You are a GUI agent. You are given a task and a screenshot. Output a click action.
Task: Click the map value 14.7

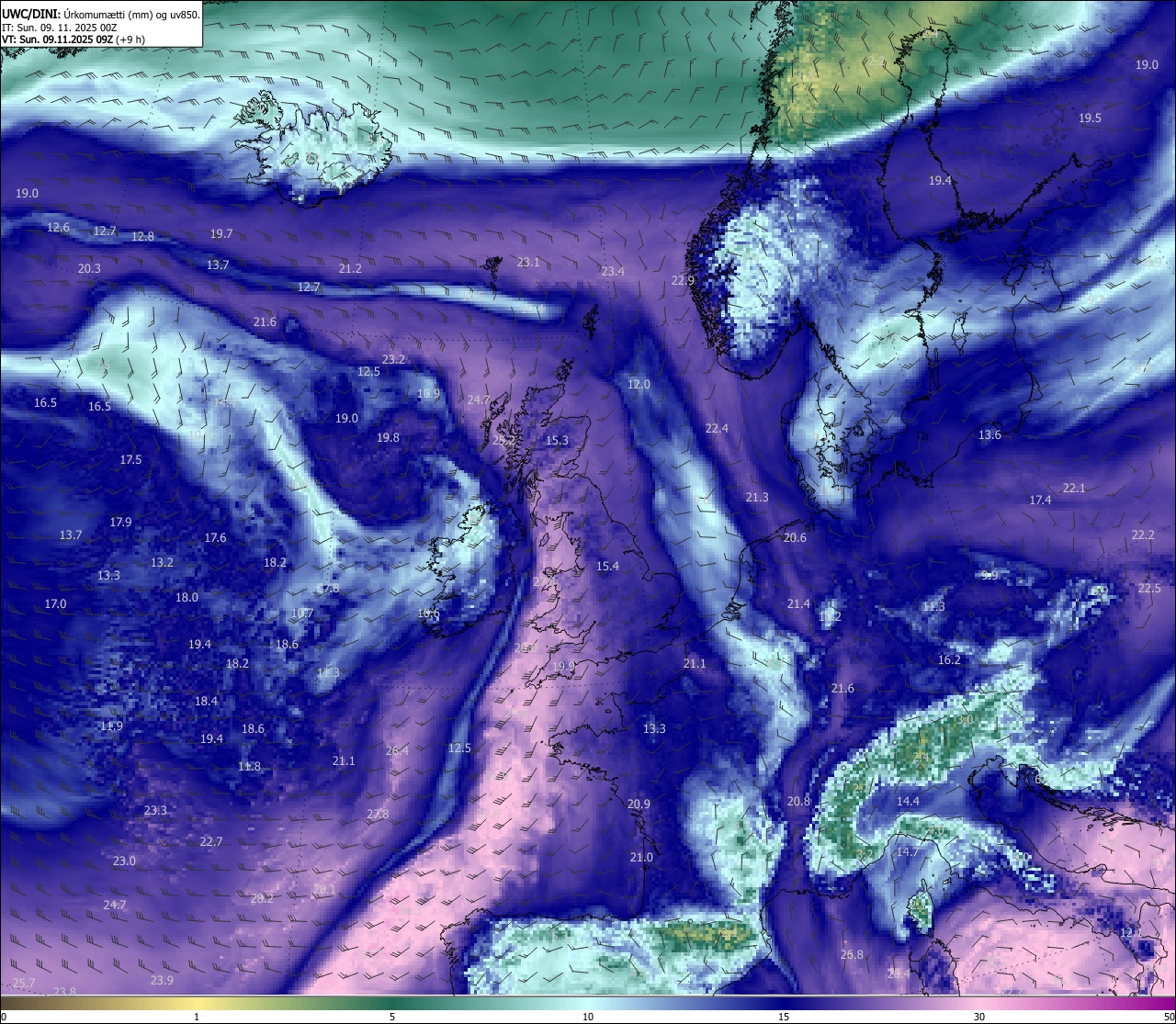point(908,852)
